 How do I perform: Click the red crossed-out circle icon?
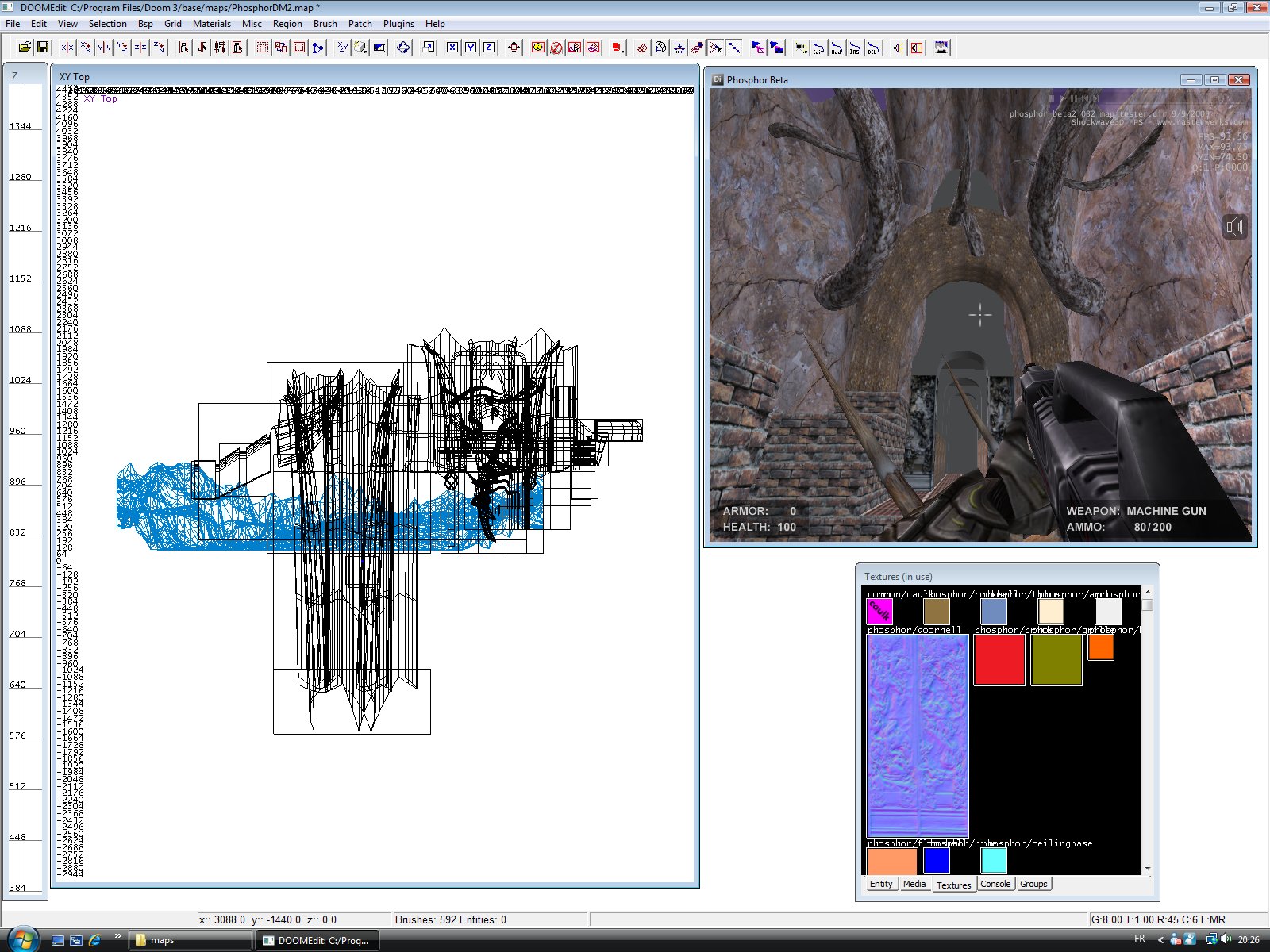(x=556, y=48)
